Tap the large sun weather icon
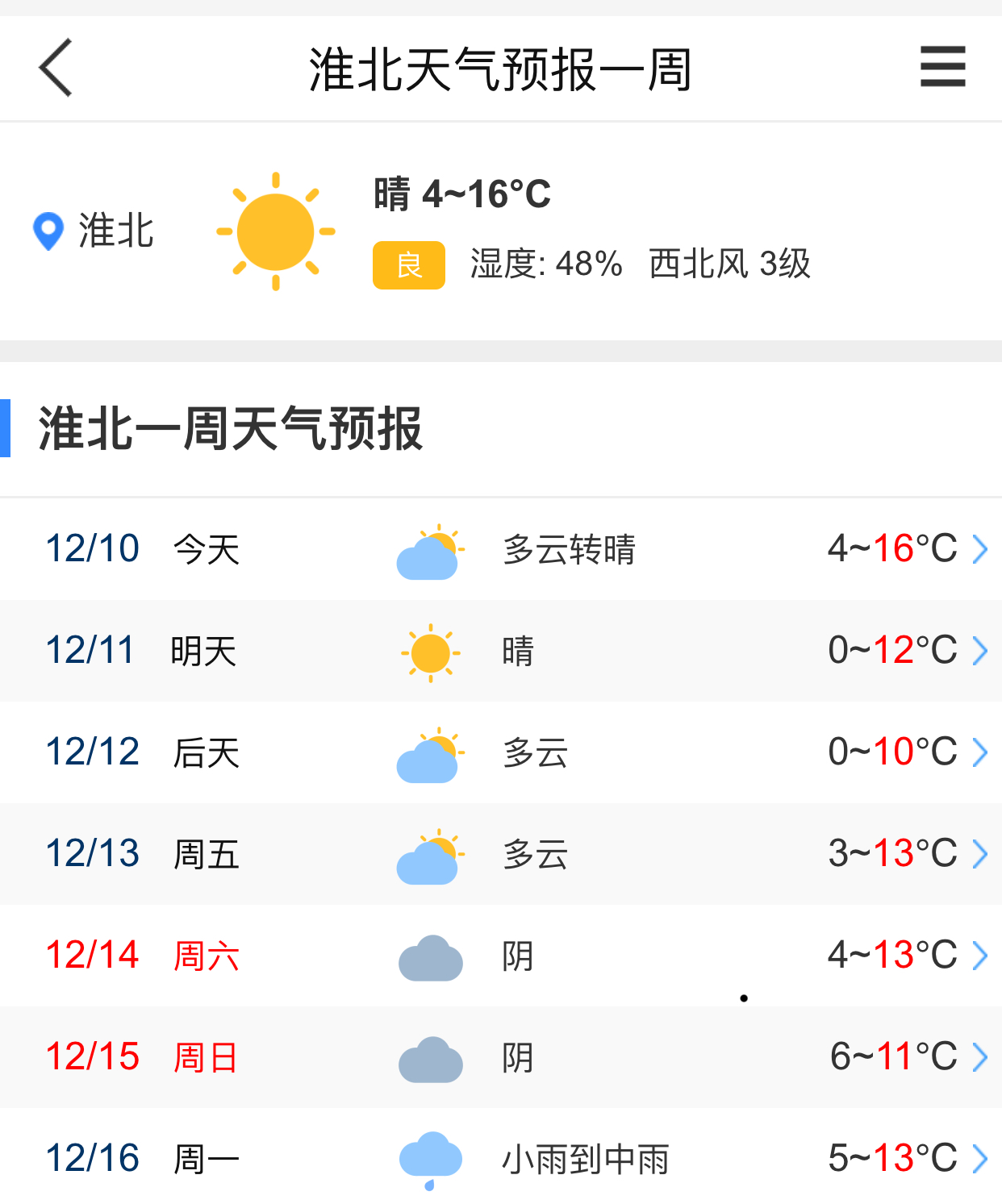The image size is (1002, 1204). [276, 231]
